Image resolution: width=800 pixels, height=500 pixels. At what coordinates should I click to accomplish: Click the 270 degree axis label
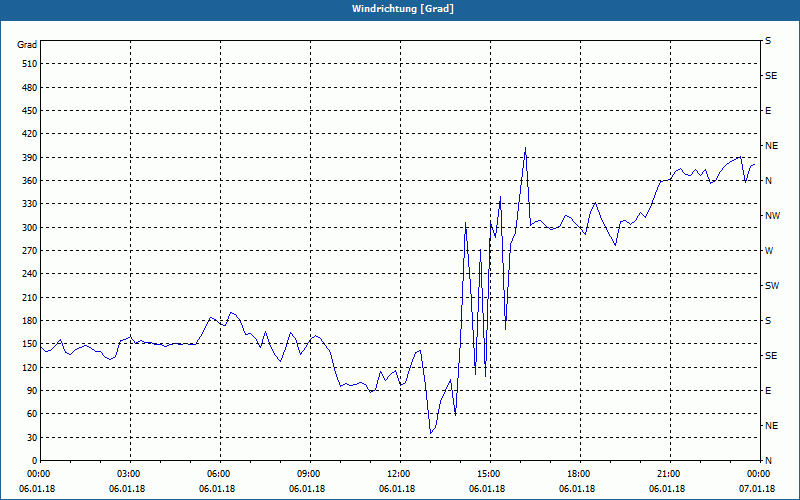click(x=30, y=251)
